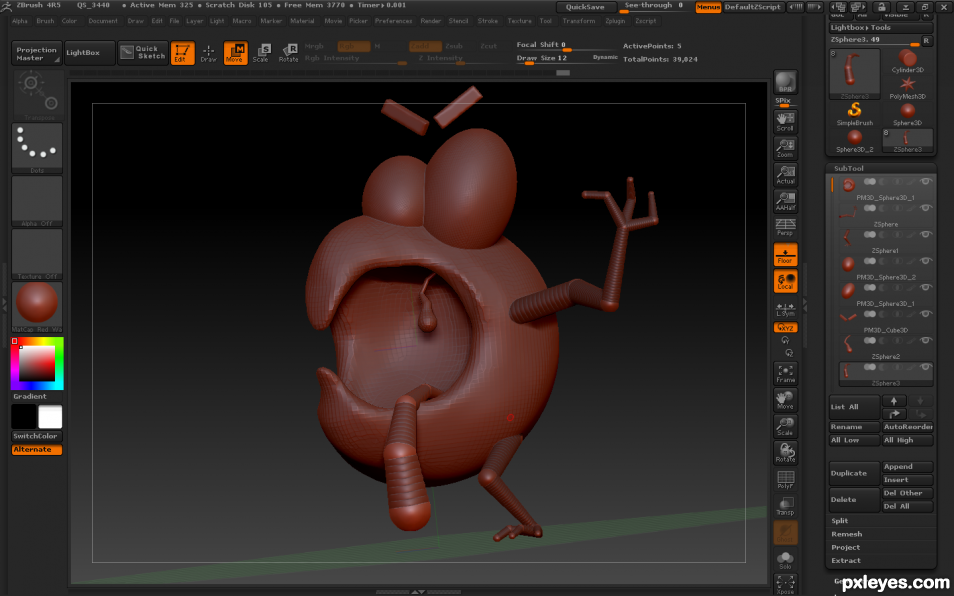Select the Sphere3D tool
The width and height of the screenshot is (954, 596).
(908, 114)
